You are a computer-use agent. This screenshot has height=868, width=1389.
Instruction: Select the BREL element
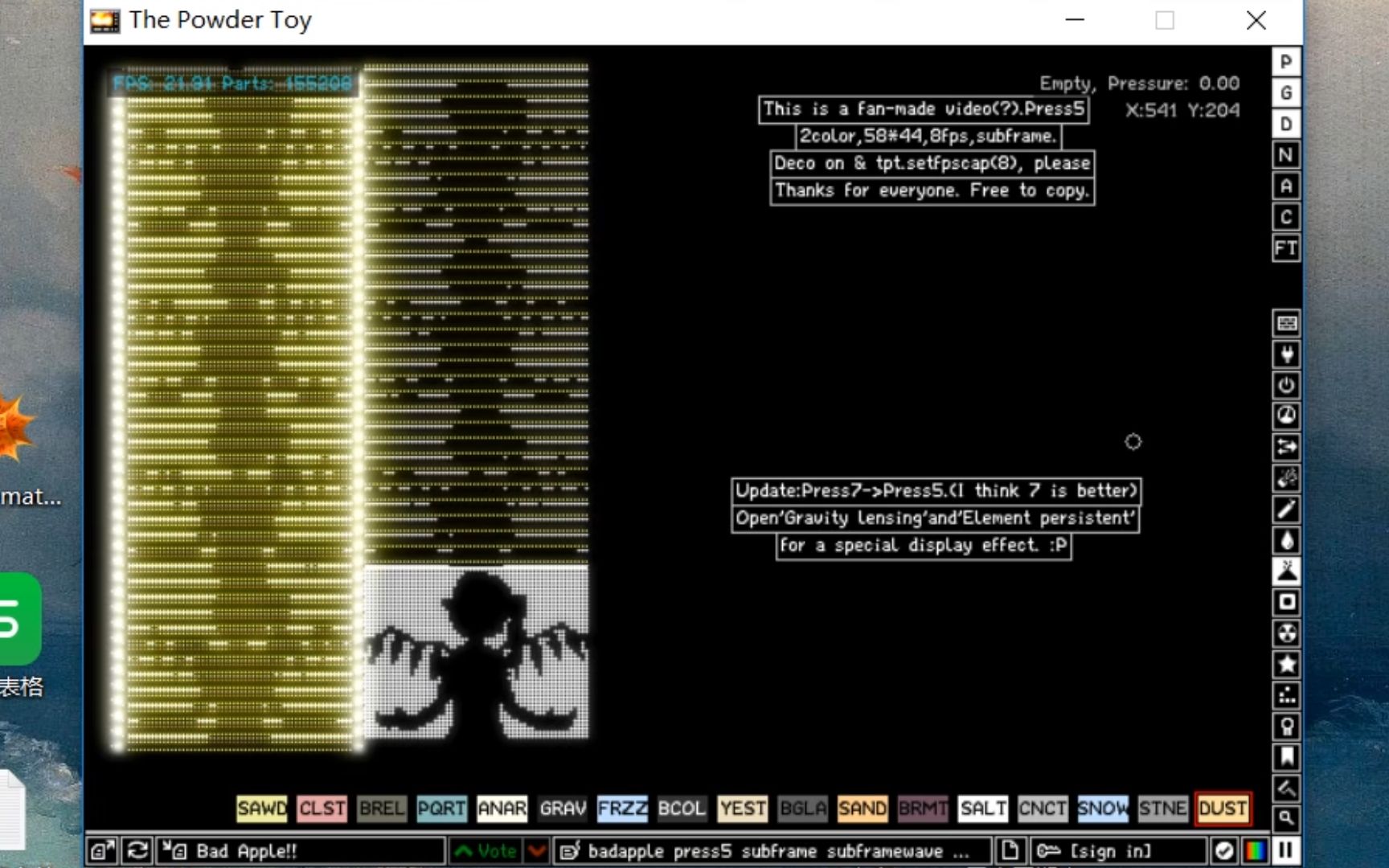tap(382, 808)
